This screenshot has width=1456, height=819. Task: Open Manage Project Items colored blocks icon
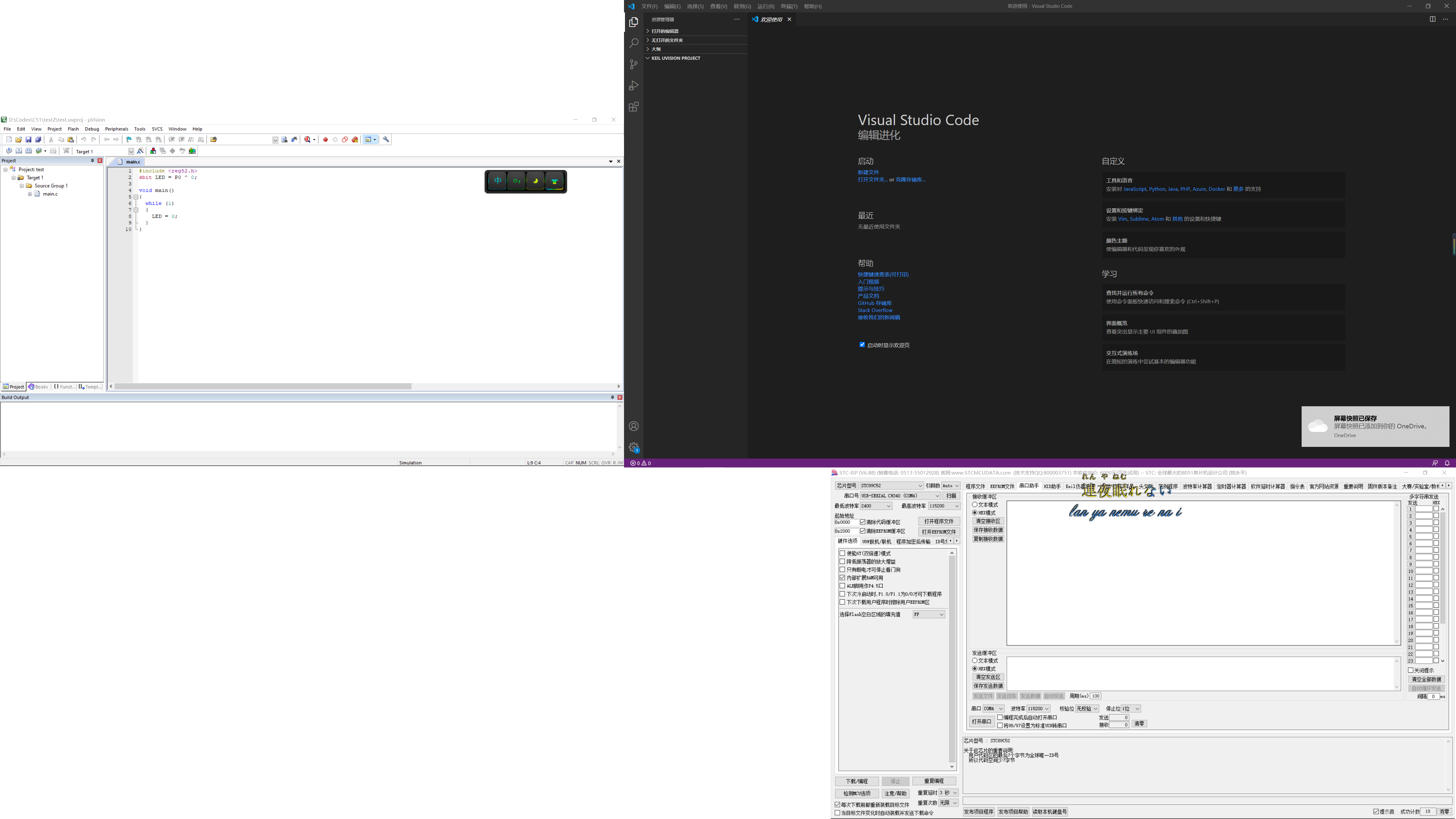pos(153,151)
